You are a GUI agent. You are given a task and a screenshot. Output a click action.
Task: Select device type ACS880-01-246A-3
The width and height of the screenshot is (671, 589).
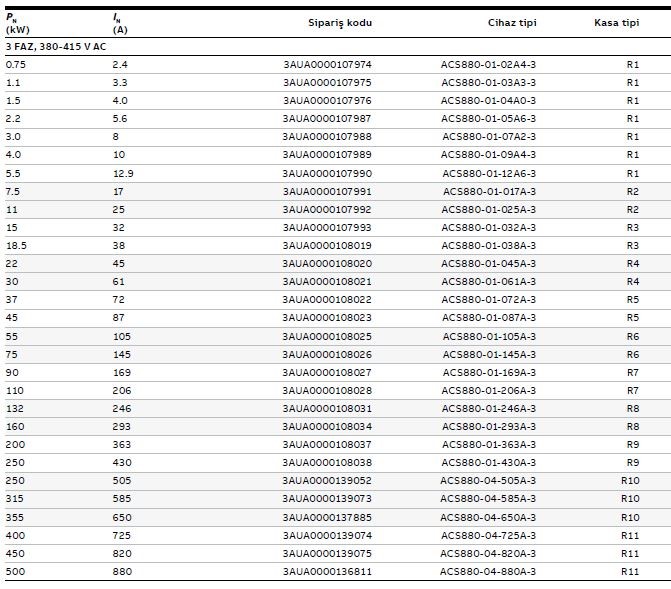coord(489,408)
